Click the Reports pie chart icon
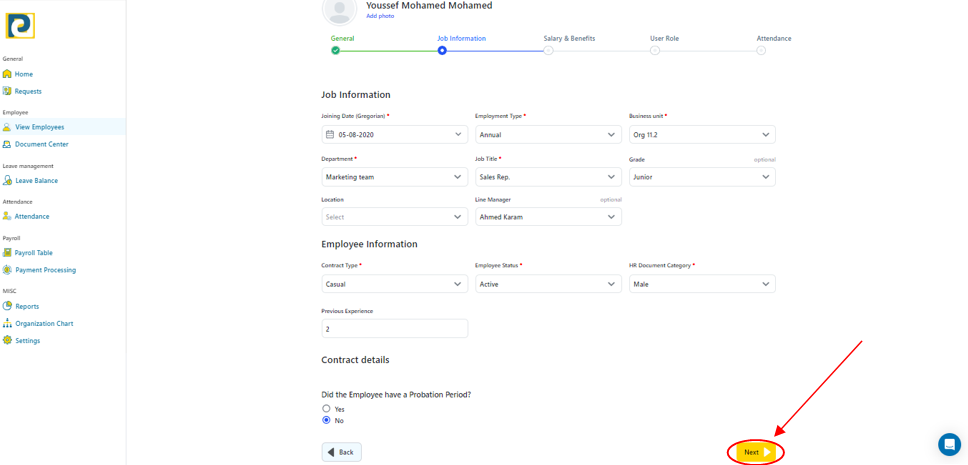Image resolution: width=968 pixels, height=465 pixels. pyautogui.click(x=7, y=306)
